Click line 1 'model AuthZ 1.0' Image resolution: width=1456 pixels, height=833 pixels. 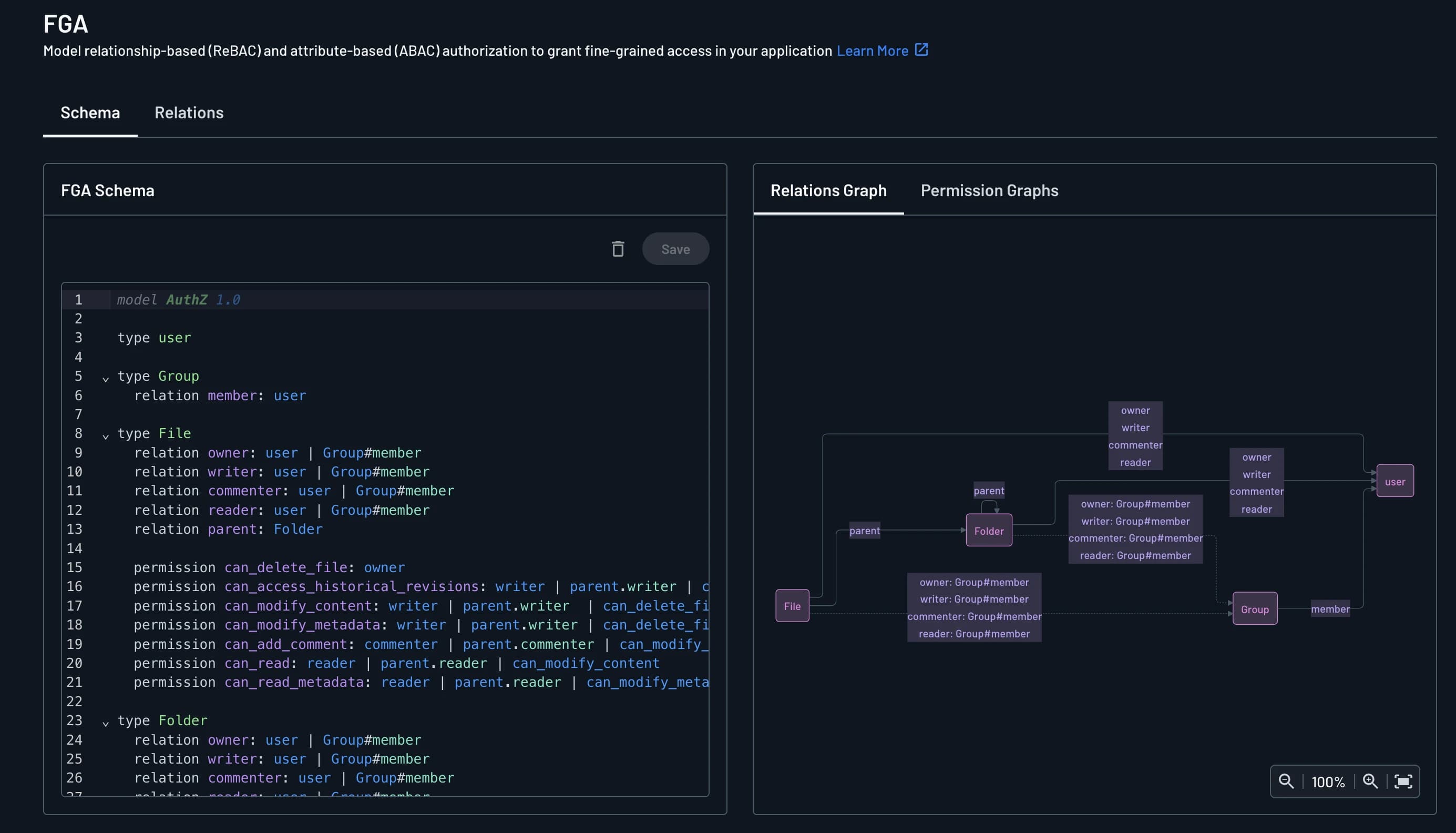click(x=178, y=300)
